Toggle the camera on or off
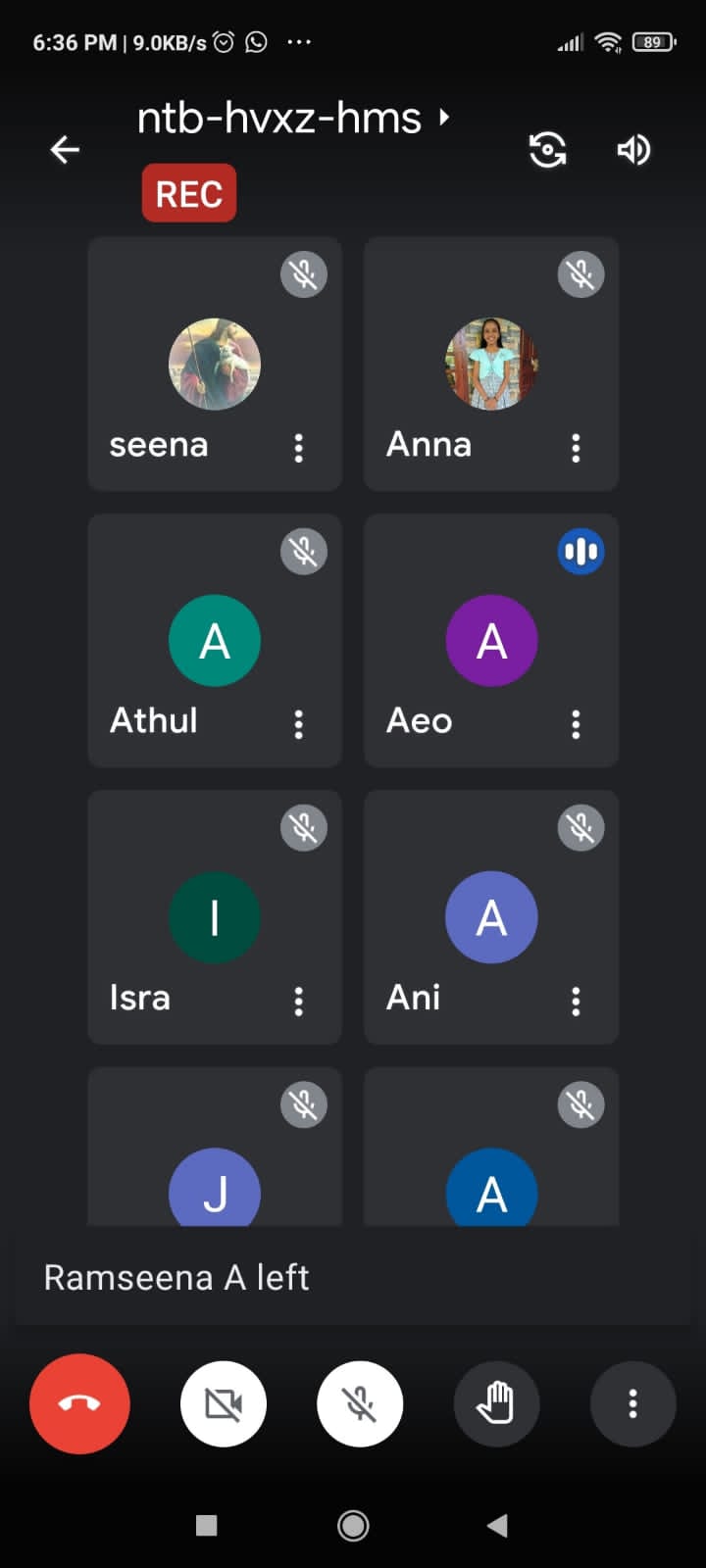The width and height of the screenshot is (706, 1568). click(224, 1403)
